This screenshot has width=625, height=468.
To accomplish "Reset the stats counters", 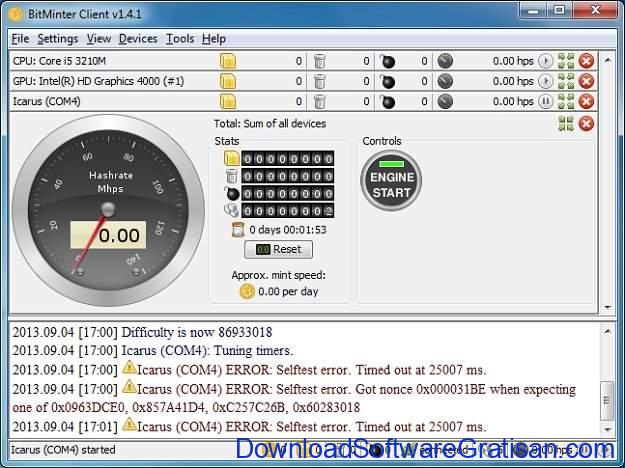I will click(278, 250).
